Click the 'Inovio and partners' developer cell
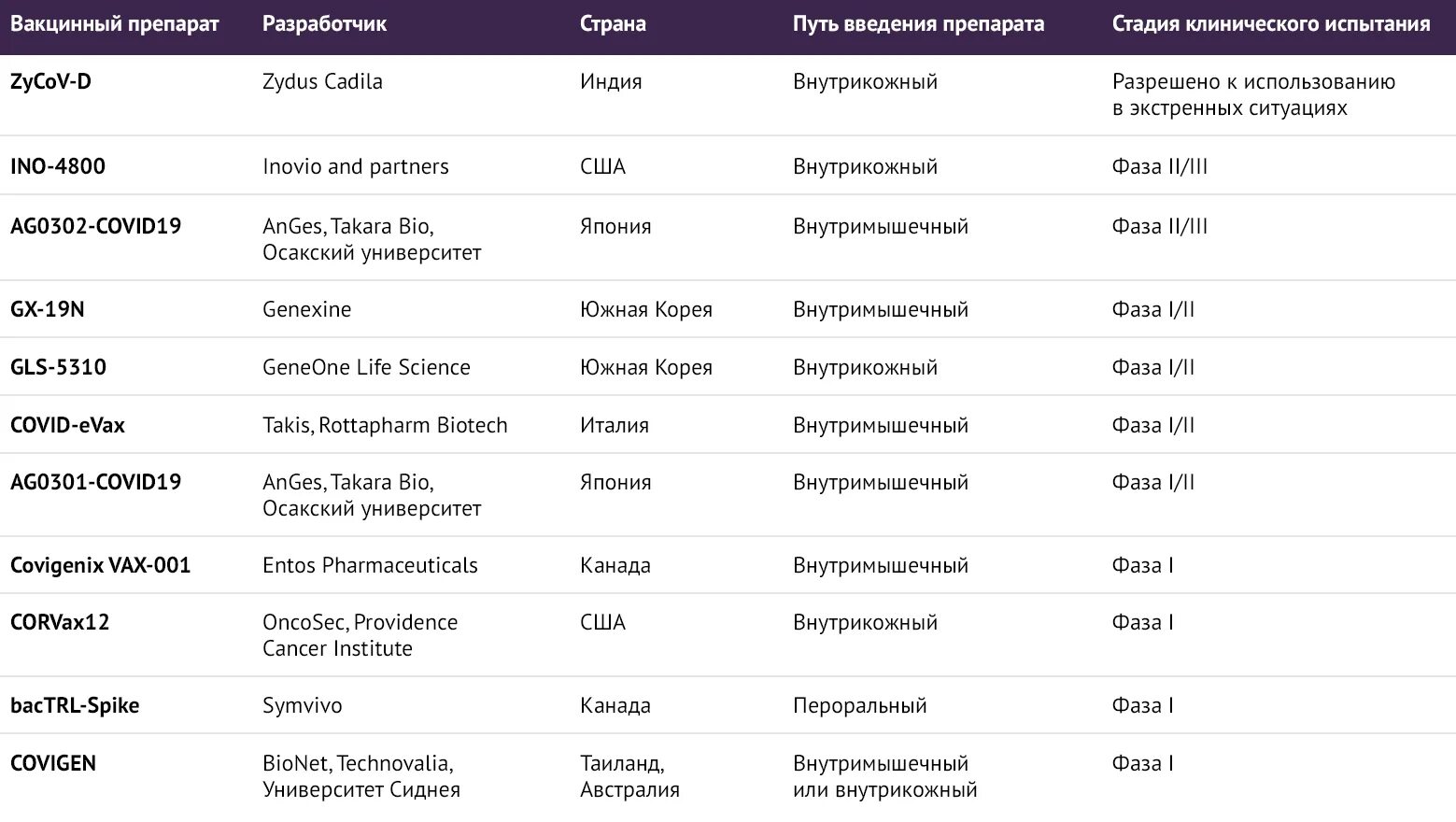 coord(356,166)
